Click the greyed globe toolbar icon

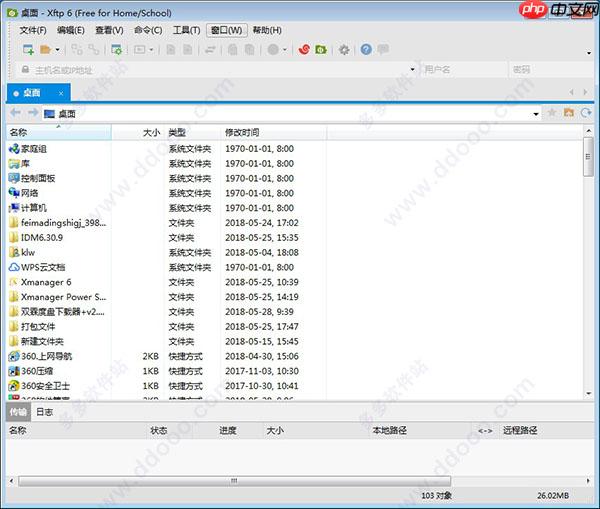(x=273, y=49)
